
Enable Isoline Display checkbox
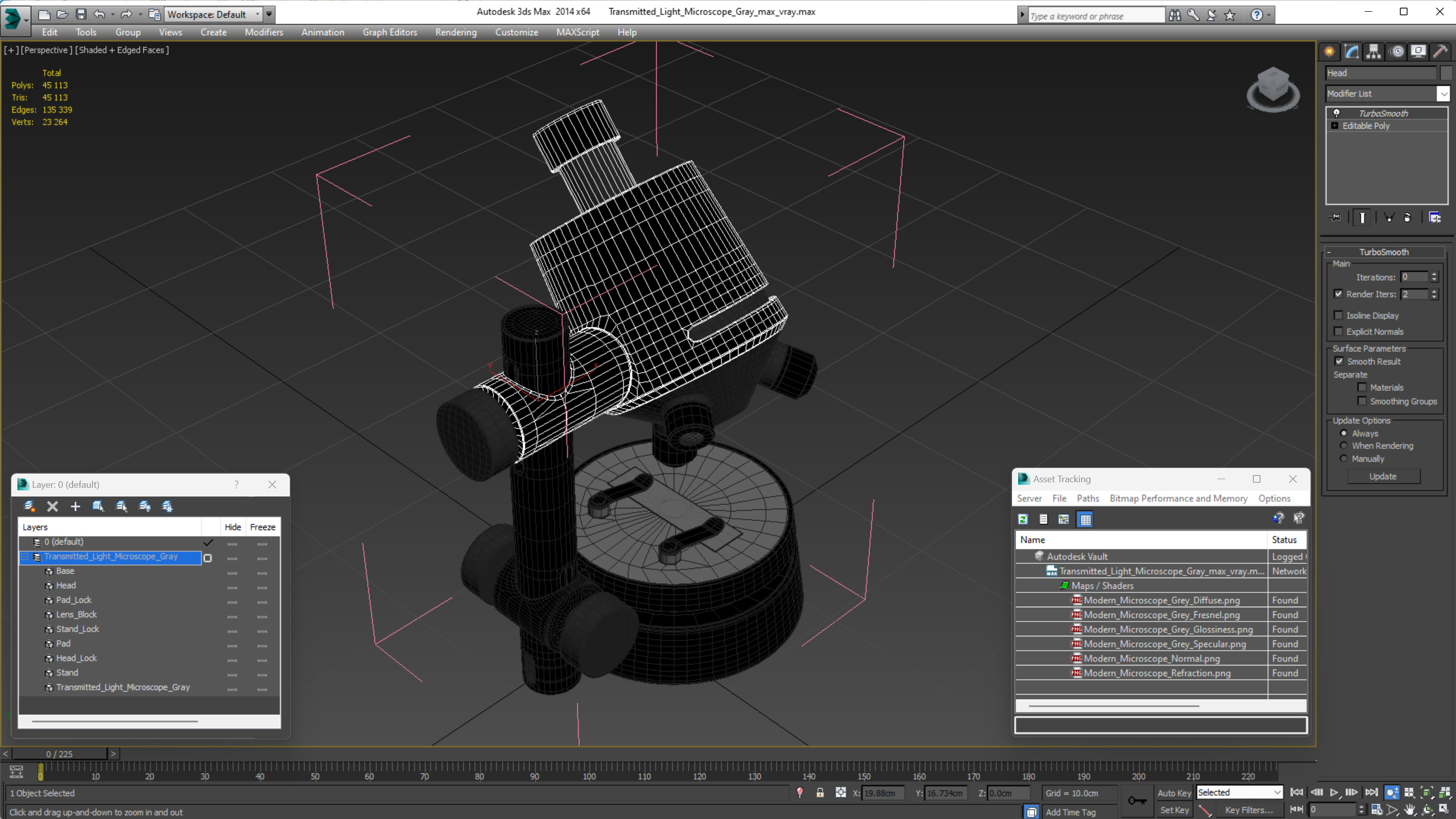1338,315
